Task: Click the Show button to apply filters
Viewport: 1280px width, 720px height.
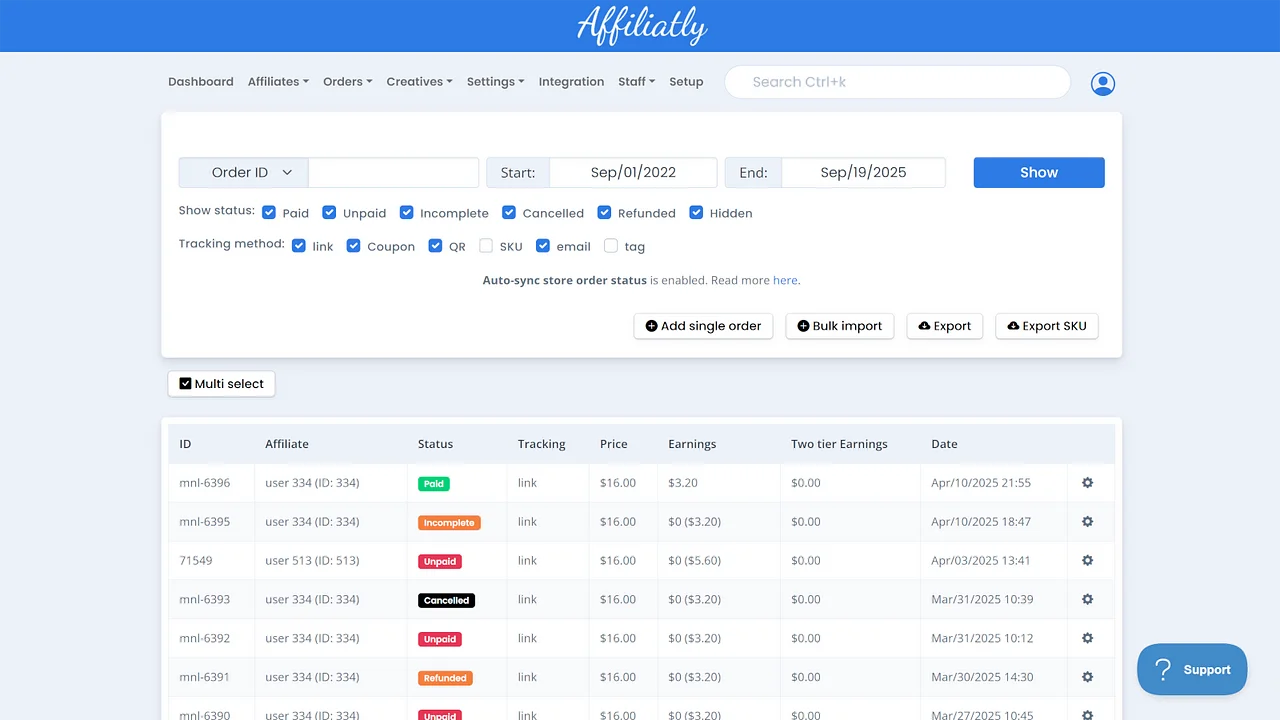Action: (x=1038, y=172)
